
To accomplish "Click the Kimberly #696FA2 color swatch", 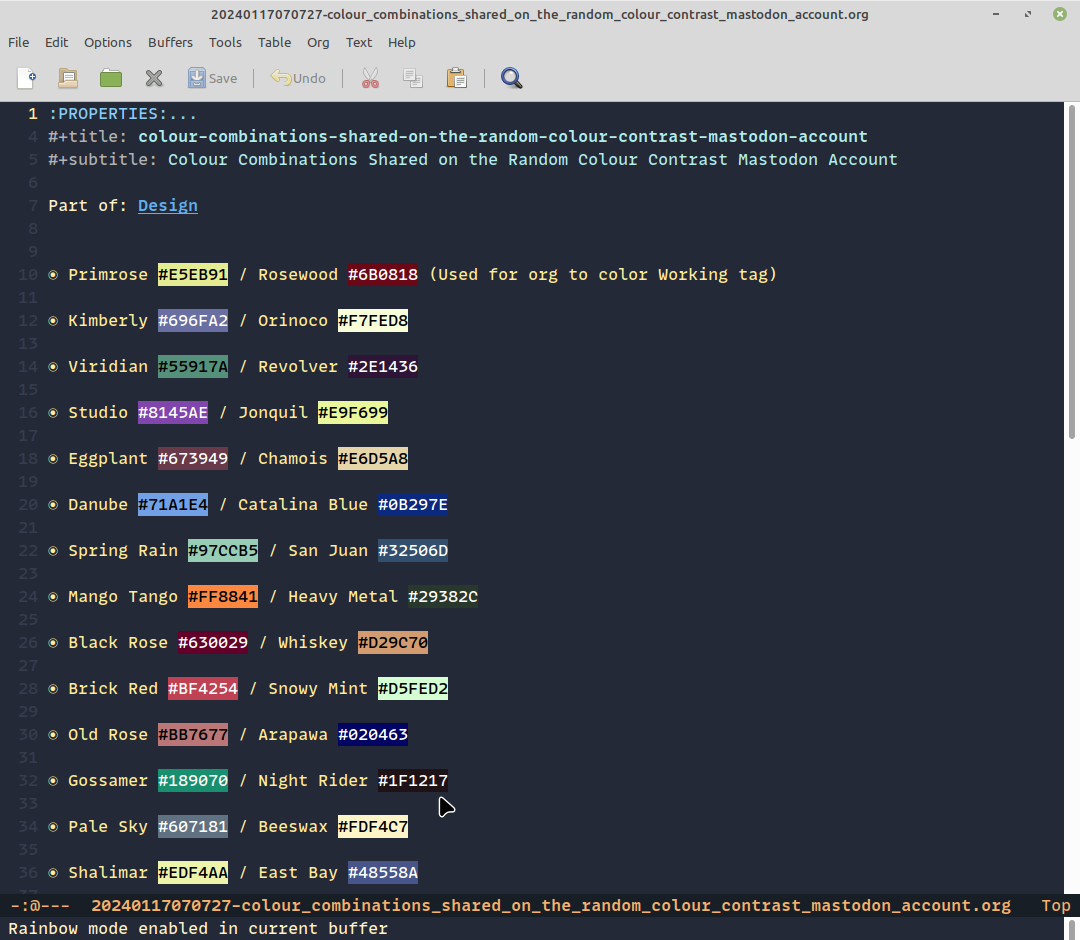I will [x=193, y=320].
